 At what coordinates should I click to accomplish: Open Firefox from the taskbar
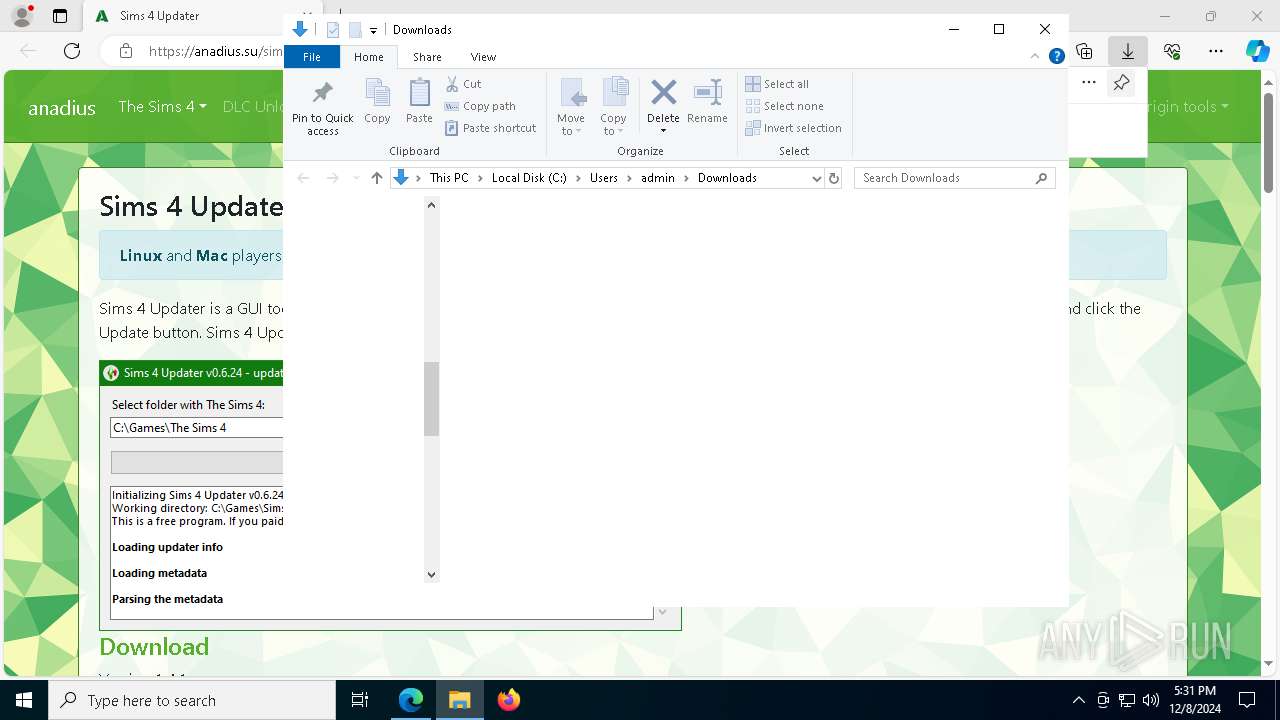click(x=509, y=700)
